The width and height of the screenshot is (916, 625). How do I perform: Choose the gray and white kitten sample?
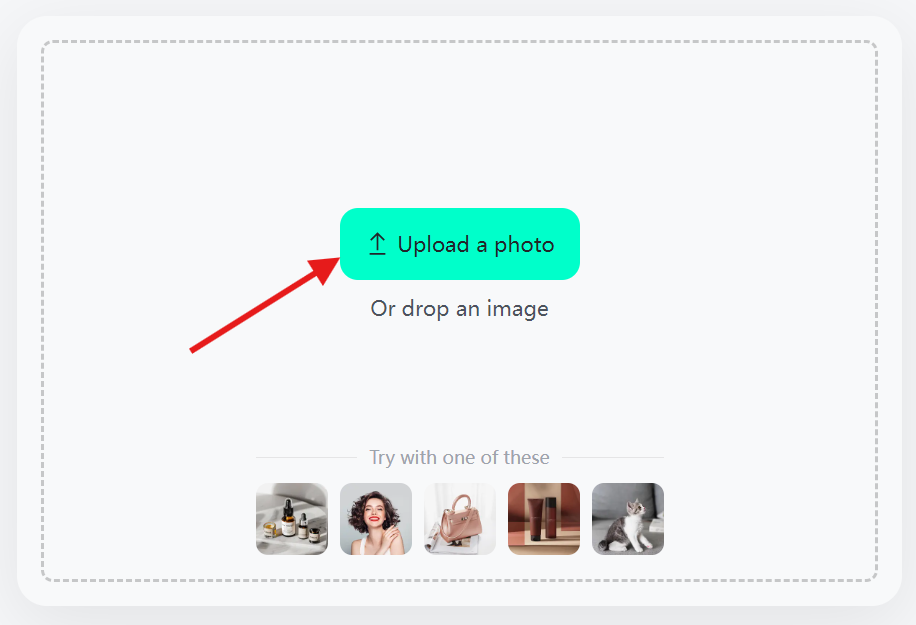(x=628, y=519)
